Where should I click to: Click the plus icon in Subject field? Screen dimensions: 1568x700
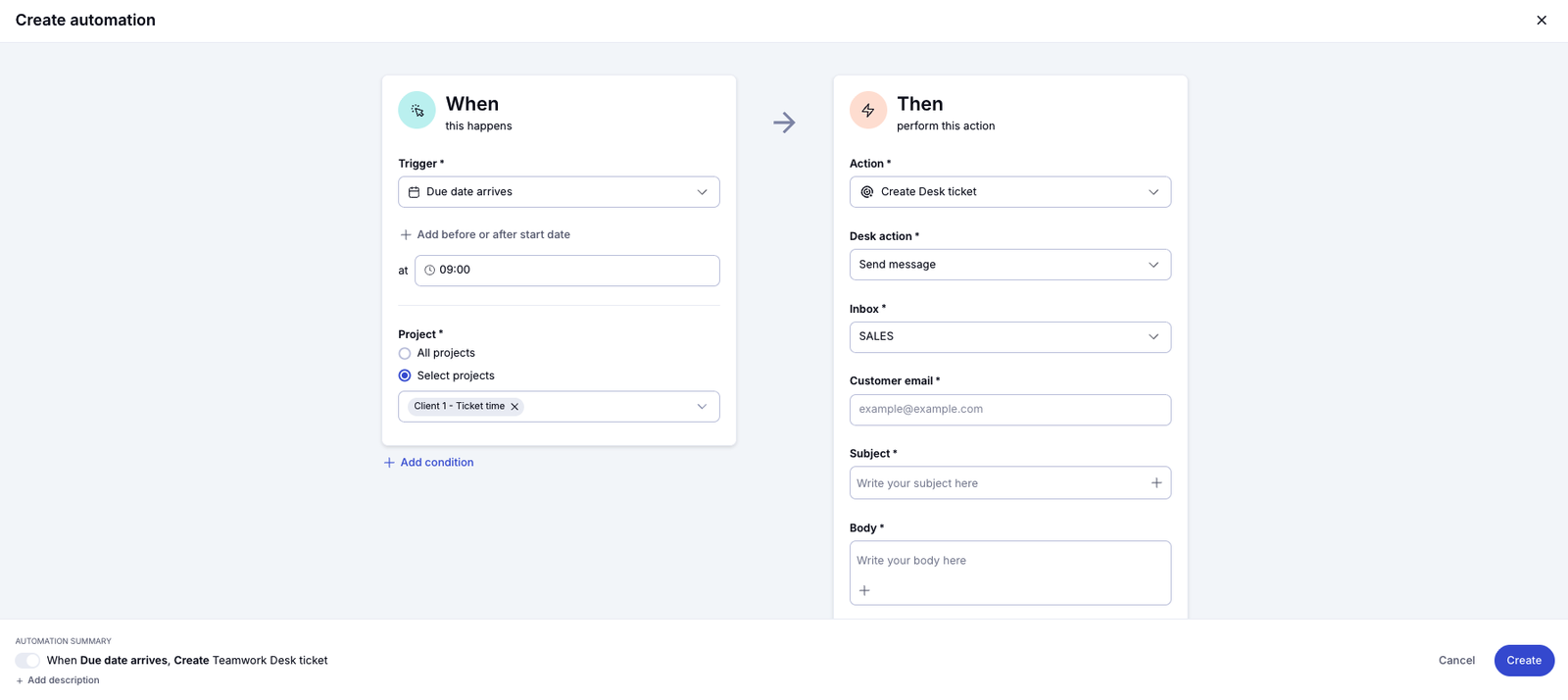1156,483
